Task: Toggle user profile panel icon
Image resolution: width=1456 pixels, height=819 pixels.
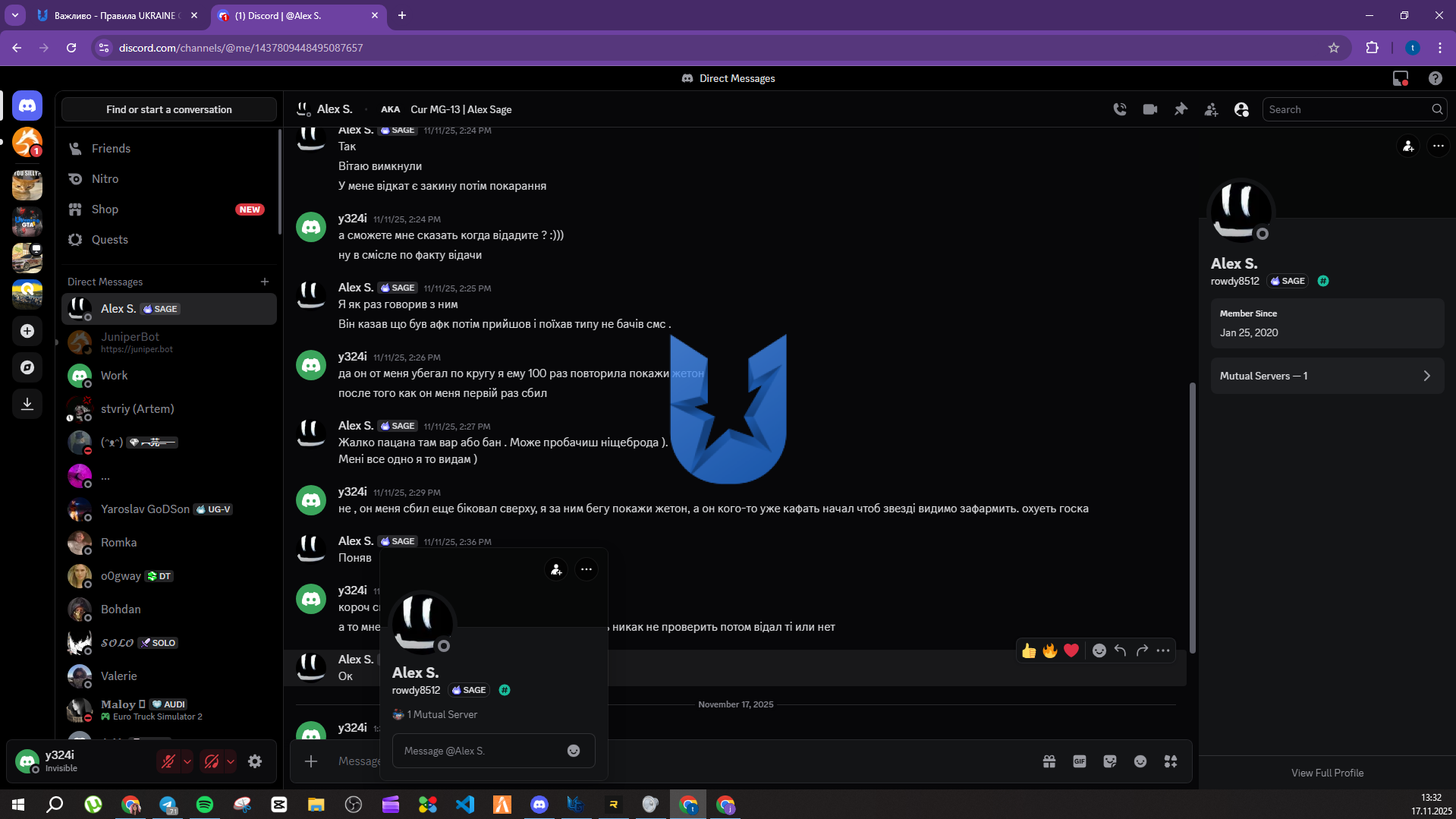Action: [x=1241, y=109]
